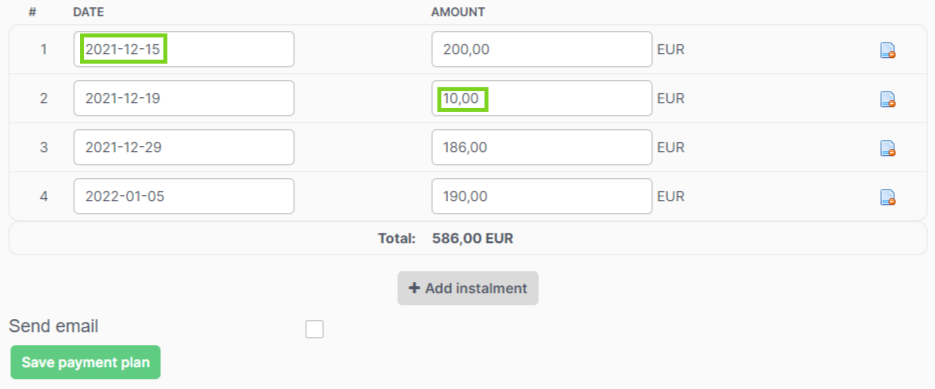Click the Add instalment button
The width and height of the screenshot is (935, 389).
coord(468,288)
